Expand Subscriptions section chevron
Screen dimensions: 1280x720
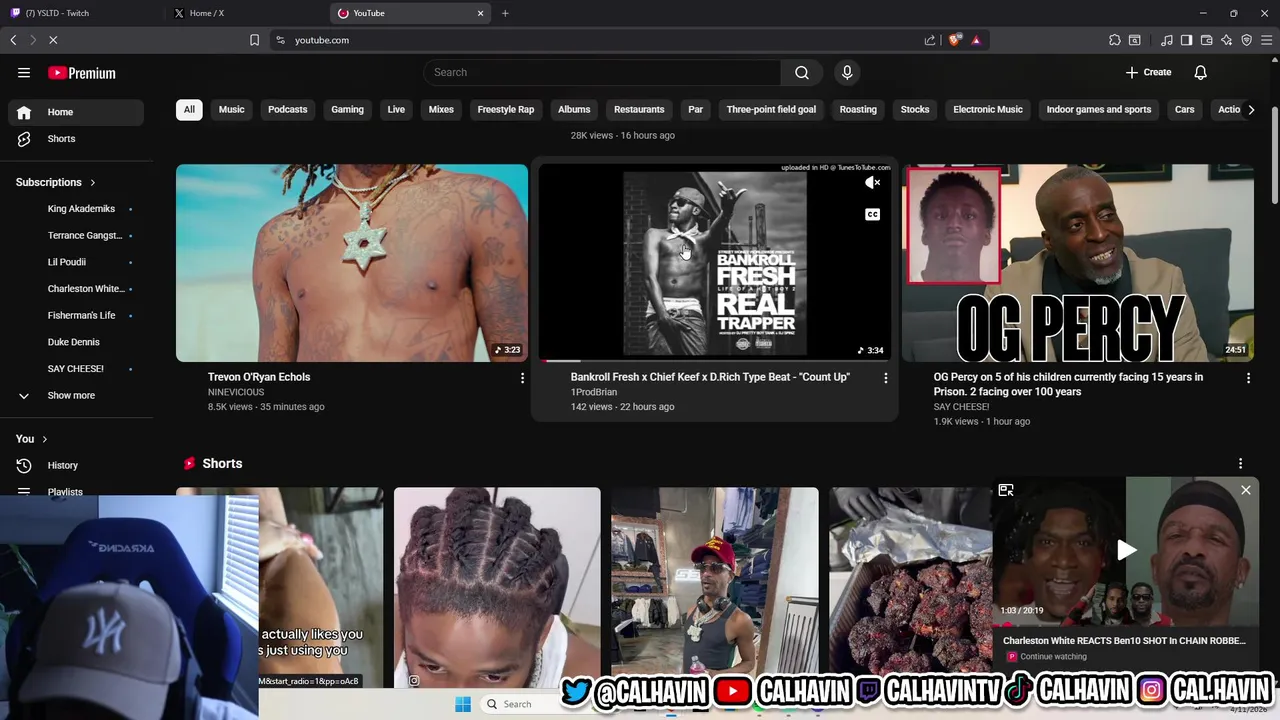pos(93,182)
